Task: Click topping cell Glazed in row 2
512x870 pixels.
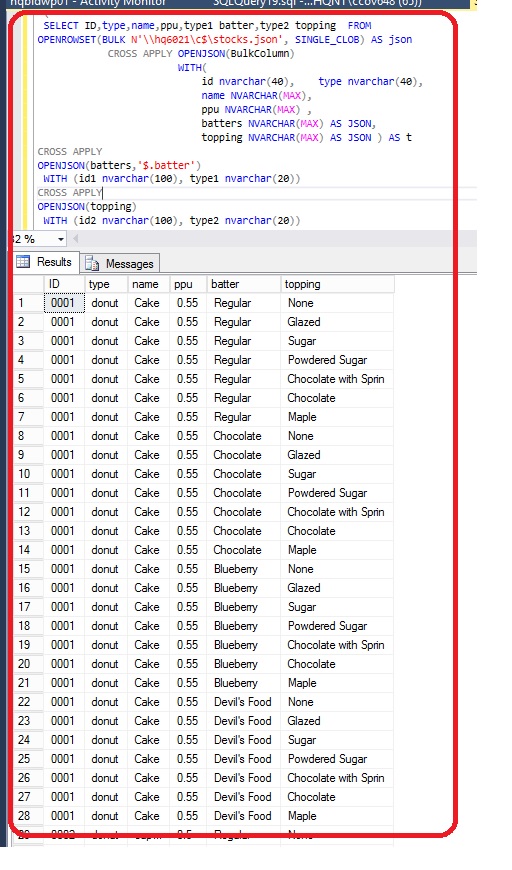Action: [x=337, y=322]
